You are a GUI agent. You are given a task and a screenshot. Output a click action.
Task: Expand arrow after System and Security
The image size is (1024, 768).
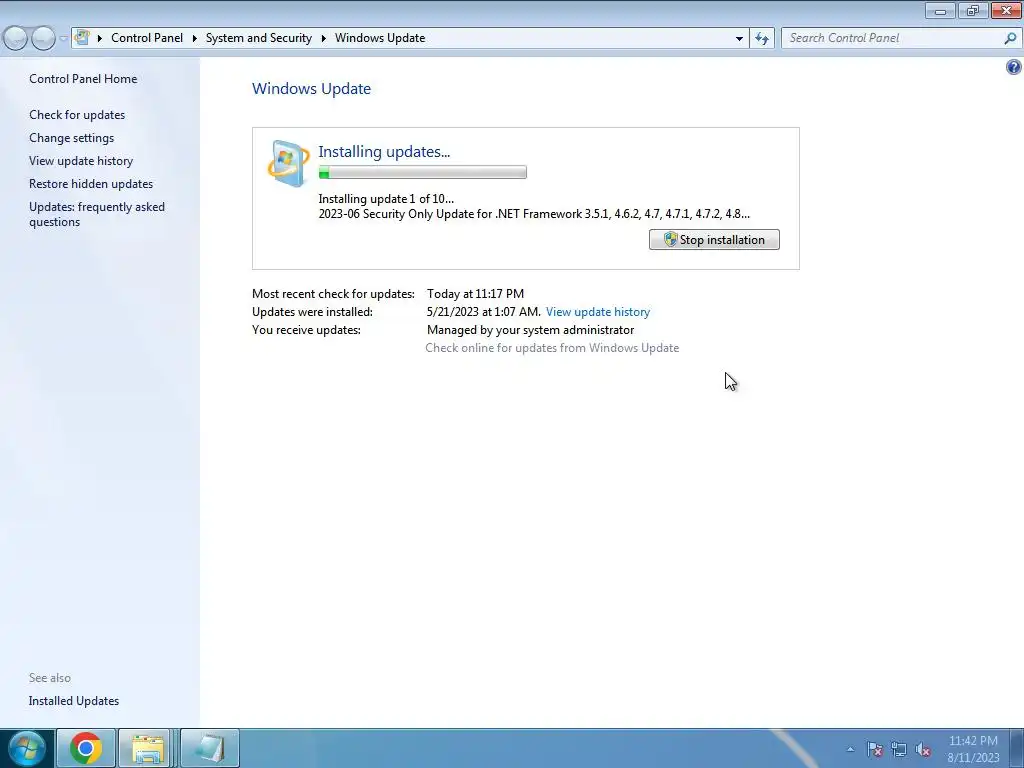click(323, 38)
